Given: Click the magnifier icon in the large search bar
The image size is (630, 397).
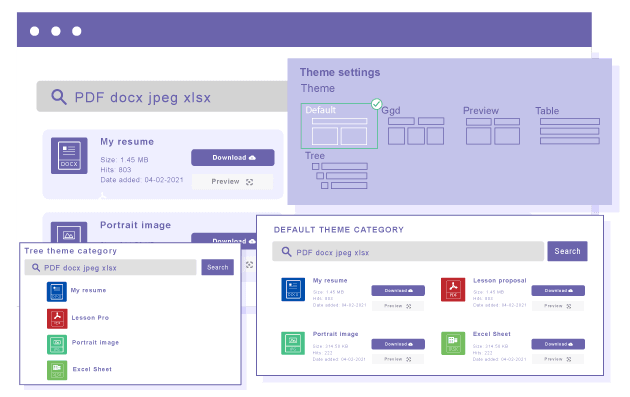Looking at the screenshot, I should click(59, 97).
